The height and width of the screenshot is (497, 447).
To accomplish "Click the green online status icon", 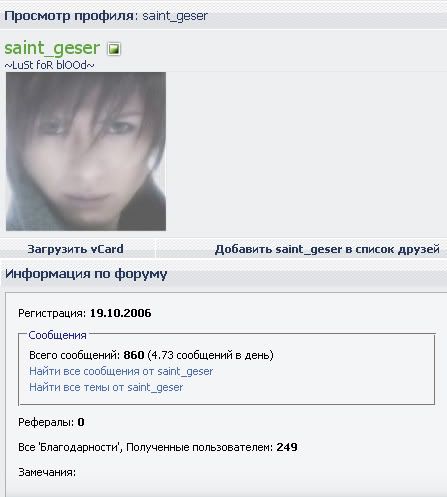I will click(114, 49).
